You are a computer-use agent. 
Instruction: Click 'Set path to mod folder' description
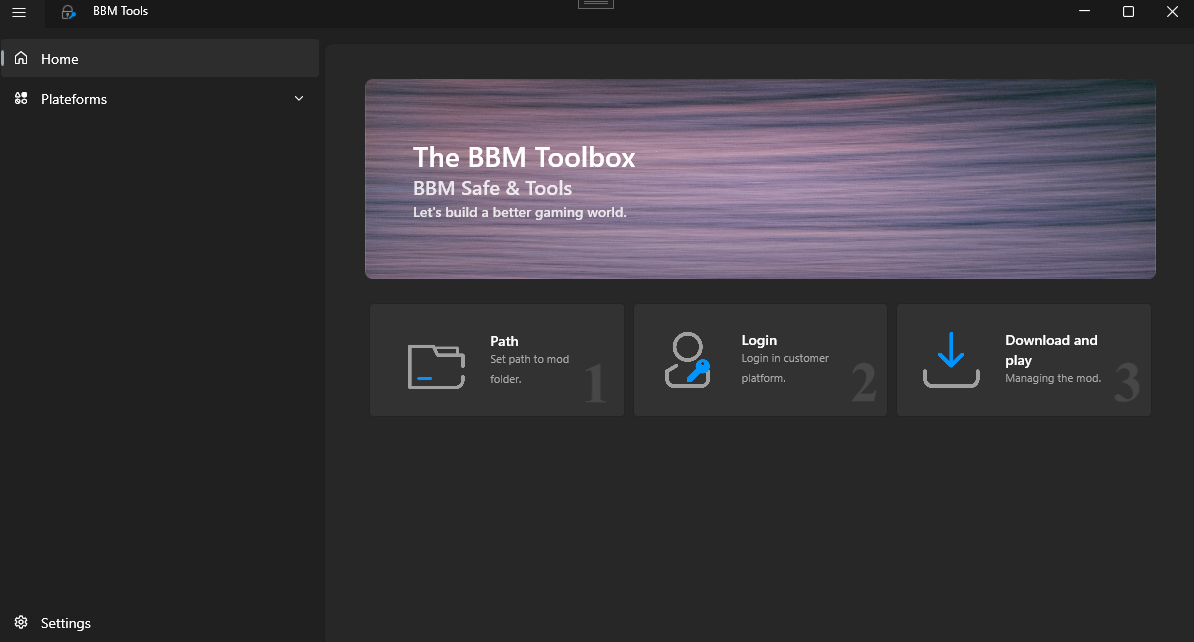pos(529,369)
